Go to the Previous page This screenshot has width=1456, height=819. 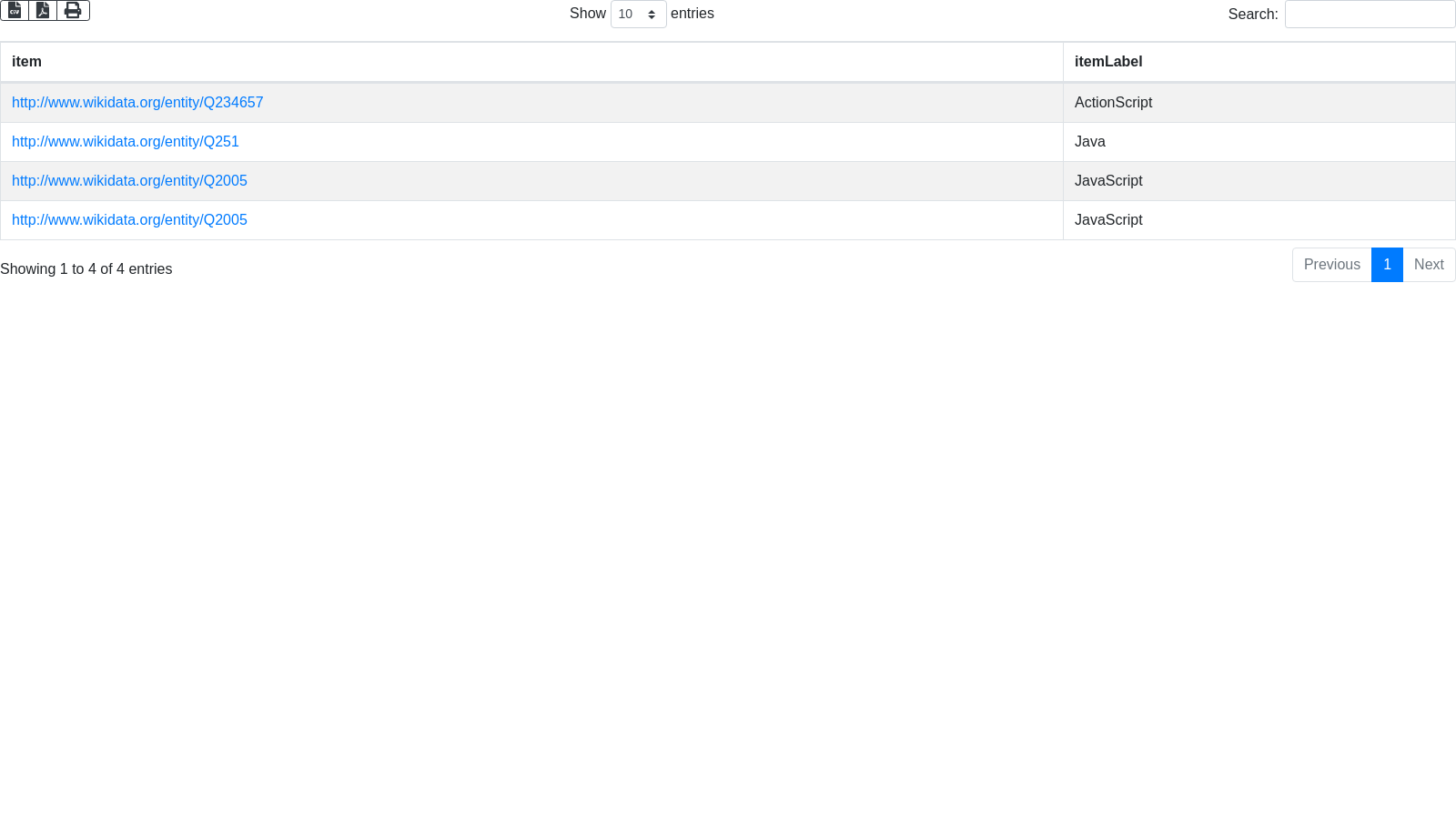click(1331, 265)
